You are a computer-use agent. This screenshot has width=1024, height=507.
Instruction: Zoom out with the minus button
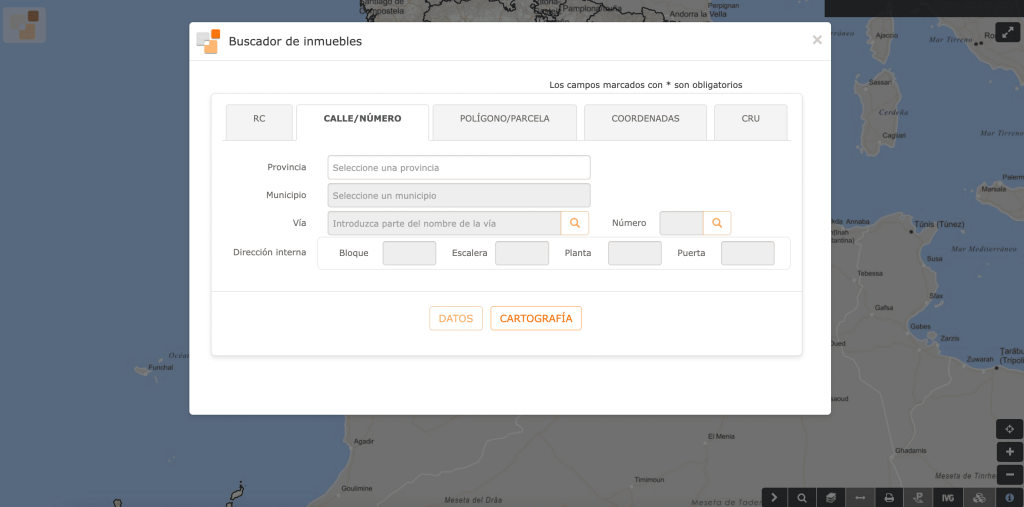click(x=1009, y=475)
